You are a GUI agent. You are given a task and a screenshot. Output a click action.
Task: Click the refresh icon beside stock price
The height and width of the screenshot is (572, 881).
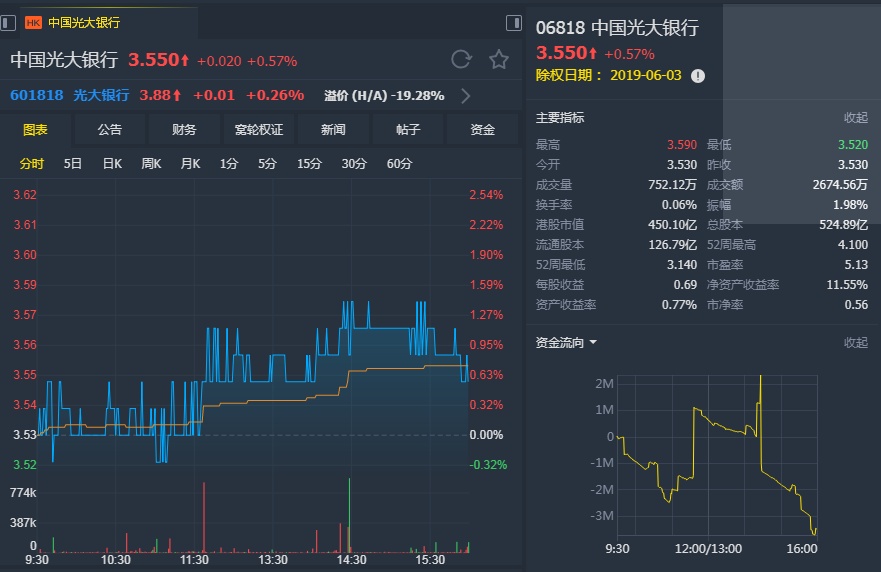(461, 59)
